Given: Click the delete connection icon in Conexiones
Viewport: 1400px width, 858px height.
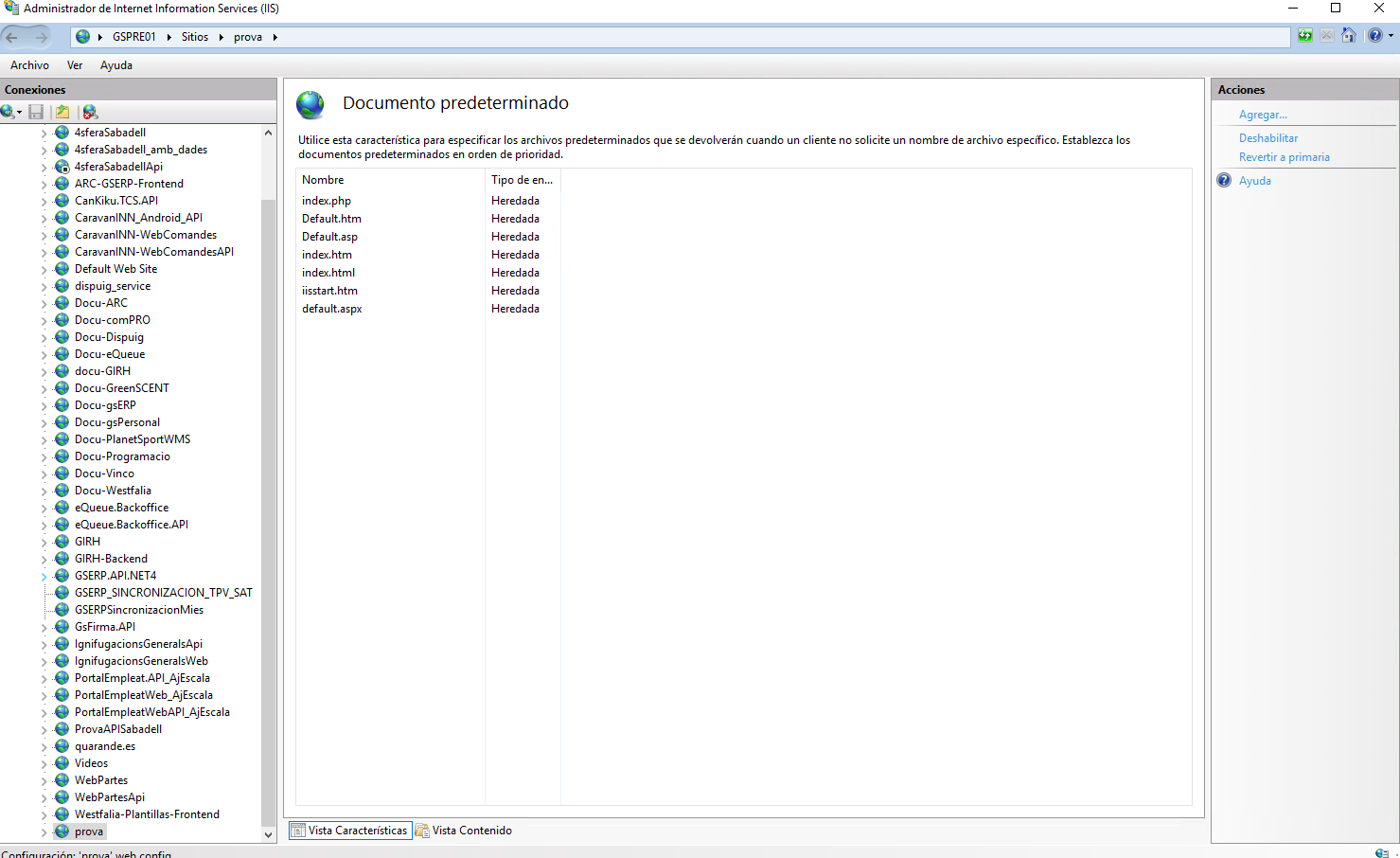Looking at the screenshot, I should [x=90, y=112].
